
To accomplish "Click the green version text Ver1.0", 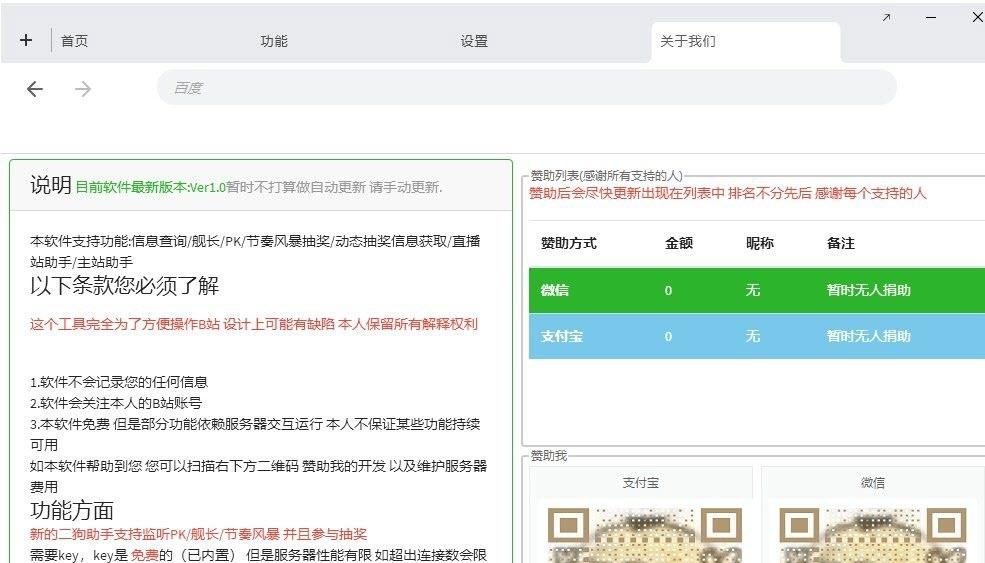I will point(150,187).
